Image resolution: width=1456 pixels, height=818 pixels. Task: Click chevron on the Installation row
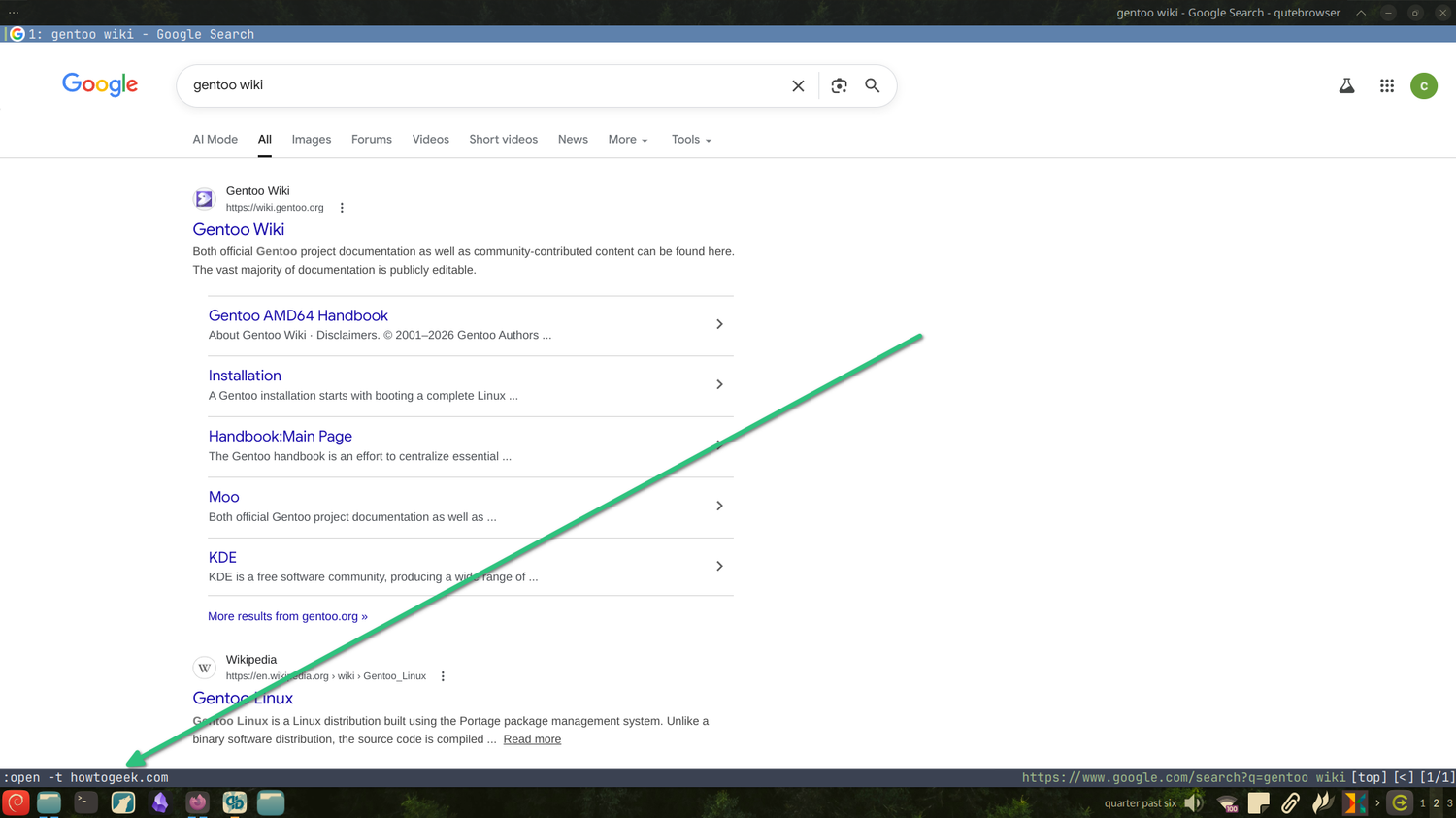[x=719, y=384]
